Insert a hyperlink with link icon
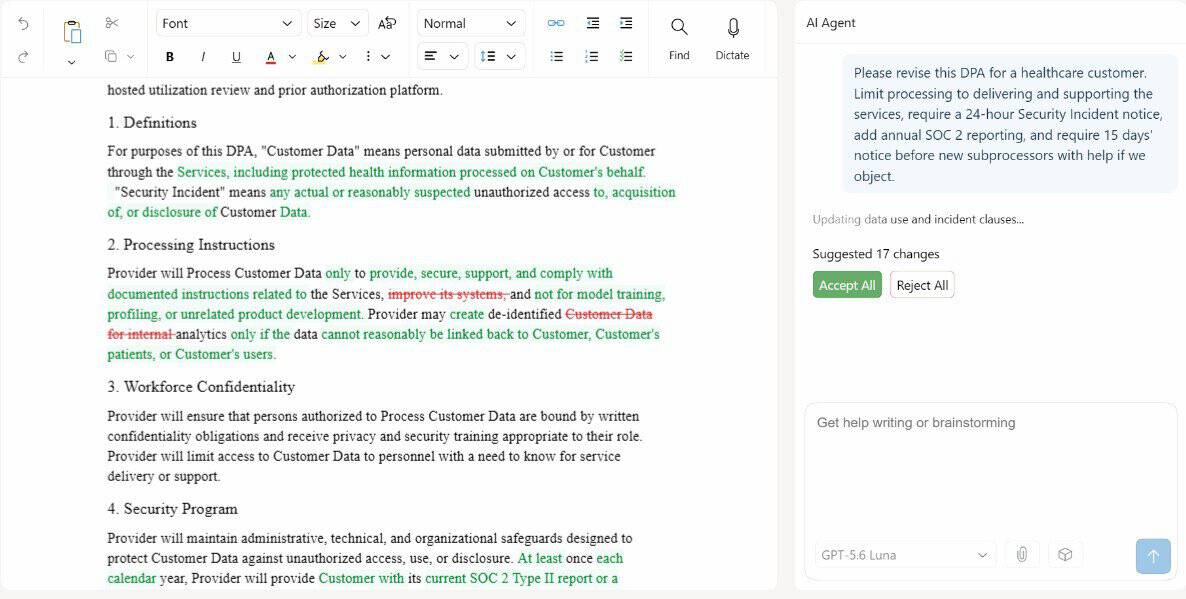This screenshot has width=1186, height=599. (x=556, y=23)
